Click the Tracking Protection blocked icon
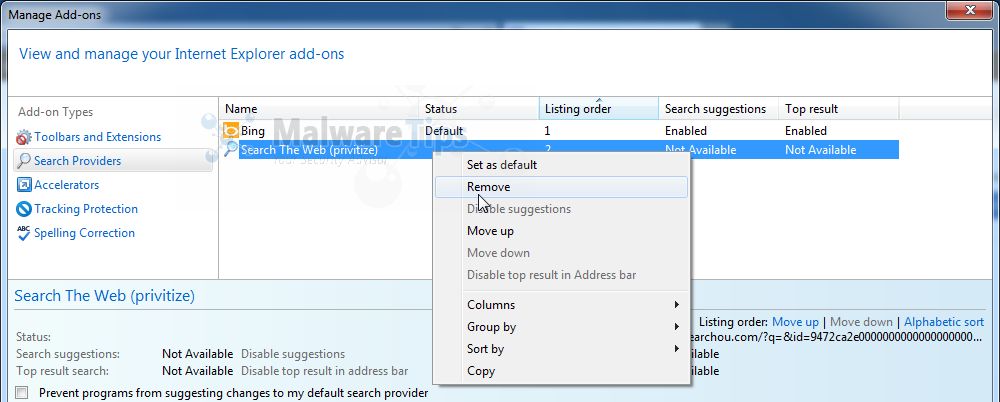The height and width of the screenshot is (402, 1000). (24, 209)
